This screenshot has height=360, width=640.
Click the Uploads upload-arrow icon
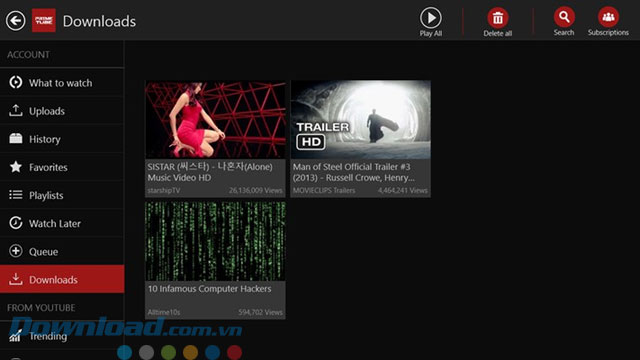pyautogui.click(x=16, y=111)
